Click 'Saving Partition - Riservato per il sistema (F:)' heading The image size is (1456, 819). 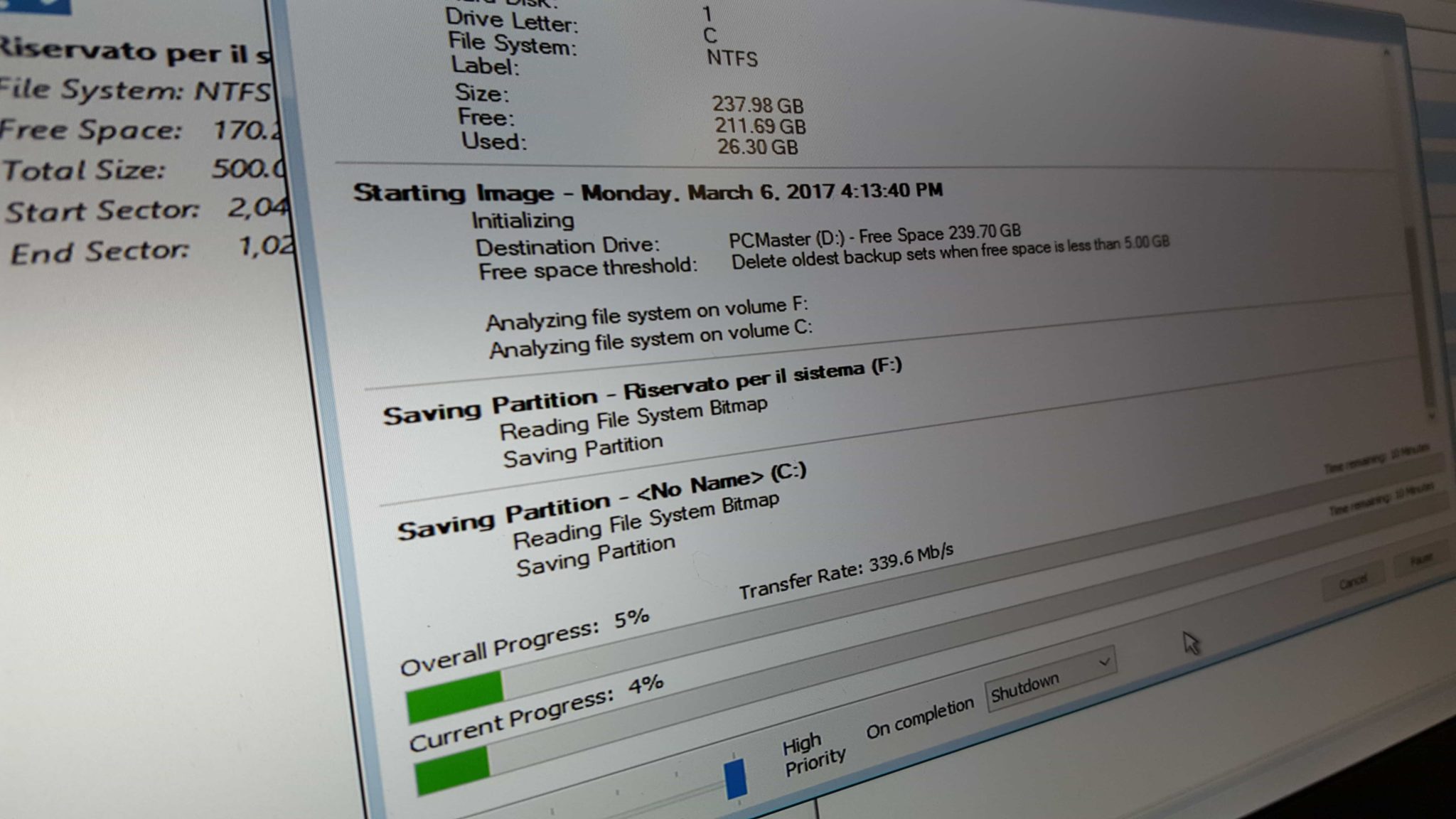(642, 392)
